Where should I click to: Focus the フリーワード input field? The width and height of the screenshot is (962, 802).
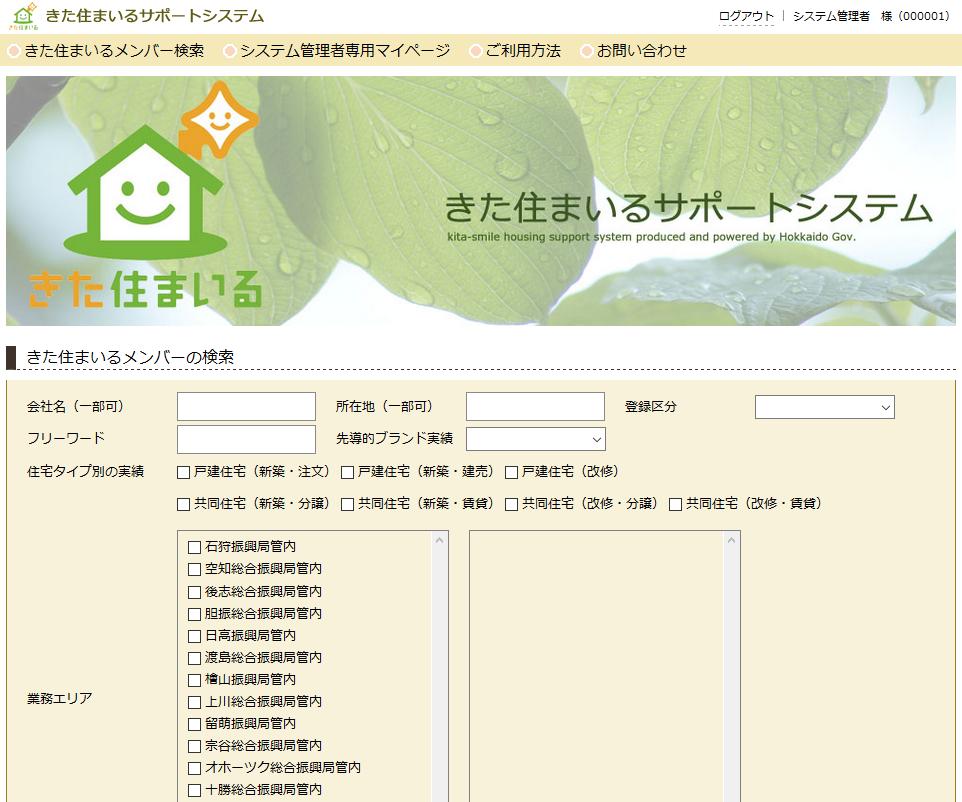coord(246,439)
